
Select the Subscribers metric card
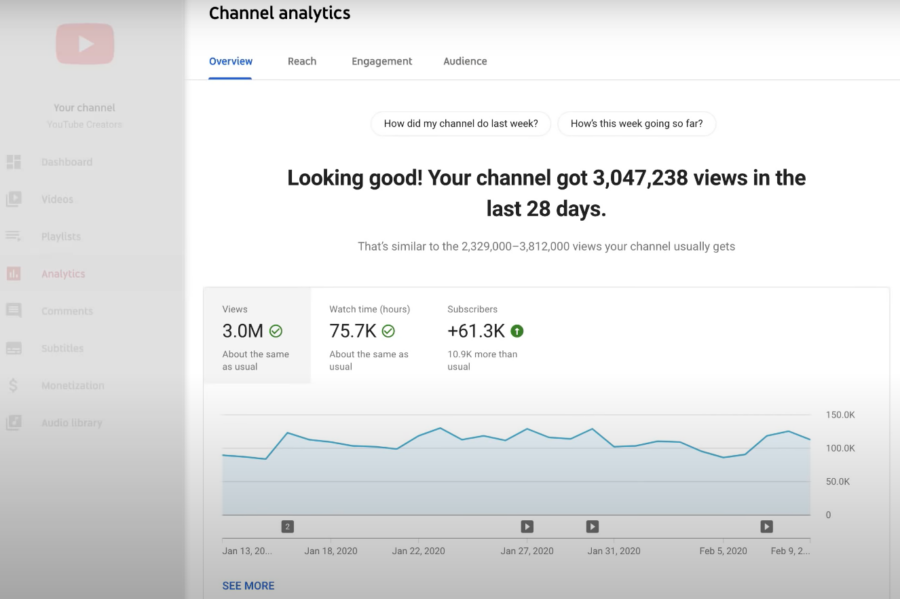pyautogui.click(x=485, y=336)
